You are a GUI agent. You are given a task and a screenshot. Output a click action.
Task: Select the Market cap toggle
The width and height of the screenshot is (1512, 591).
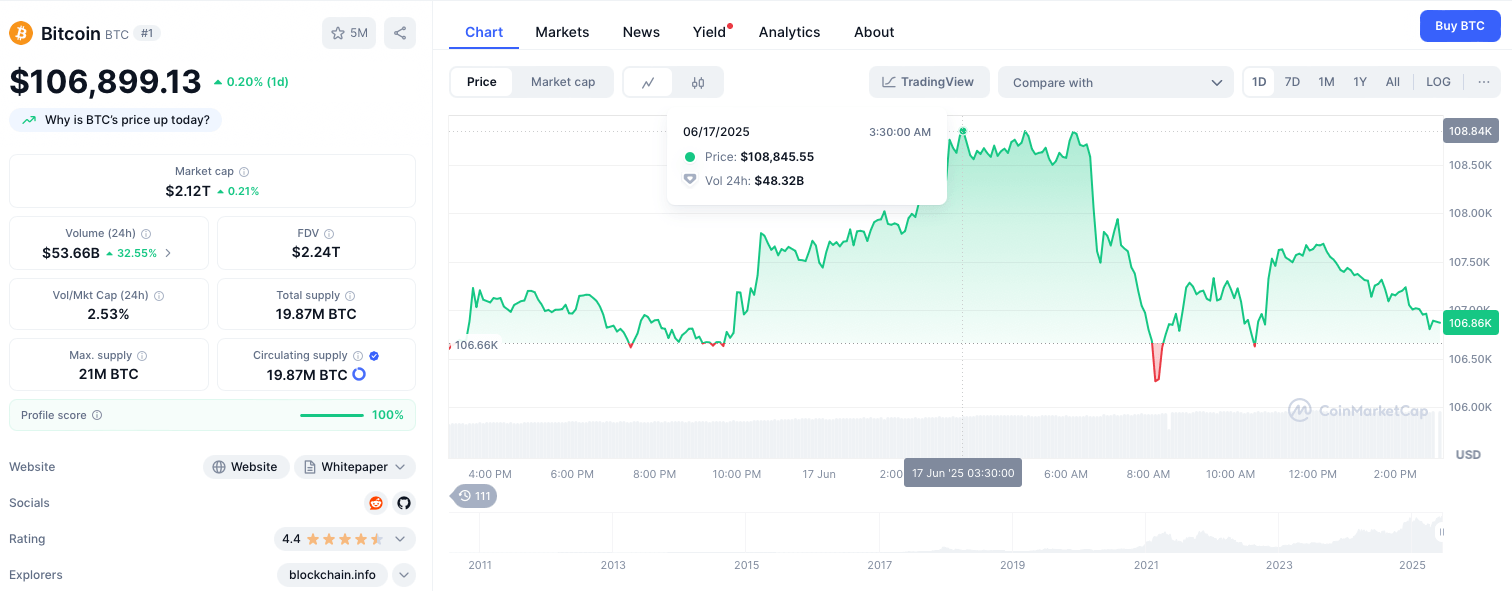[x=563, y=82]
